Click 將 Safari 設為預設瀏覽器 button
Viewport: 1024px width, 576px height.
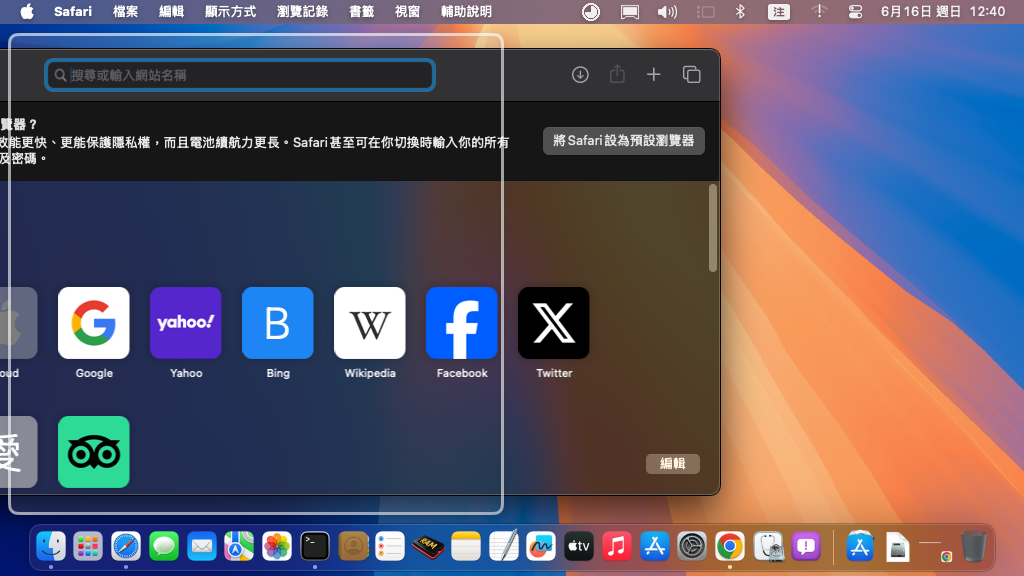(624, 141)
